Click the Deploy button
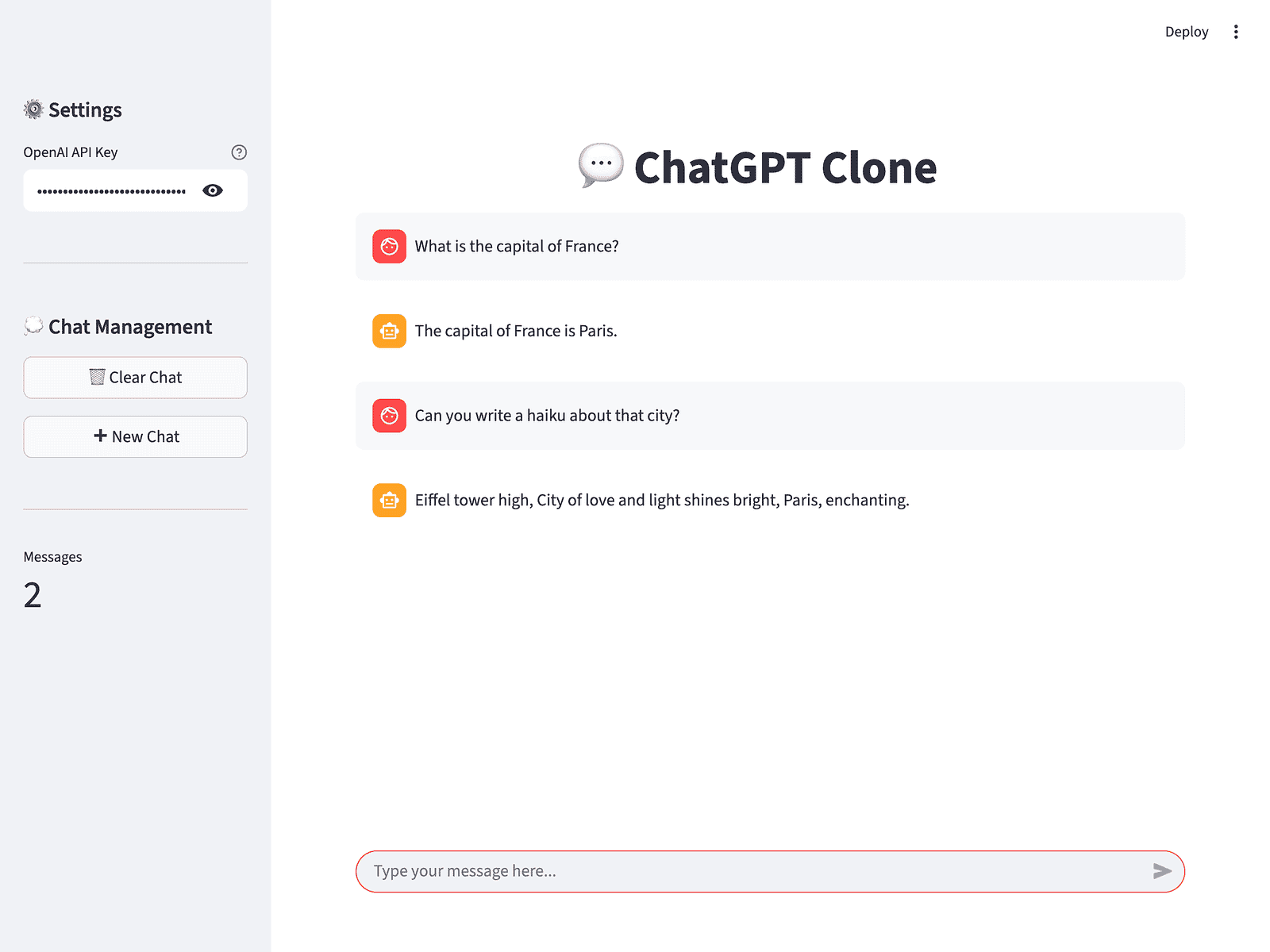 [x=1186, y=32]
